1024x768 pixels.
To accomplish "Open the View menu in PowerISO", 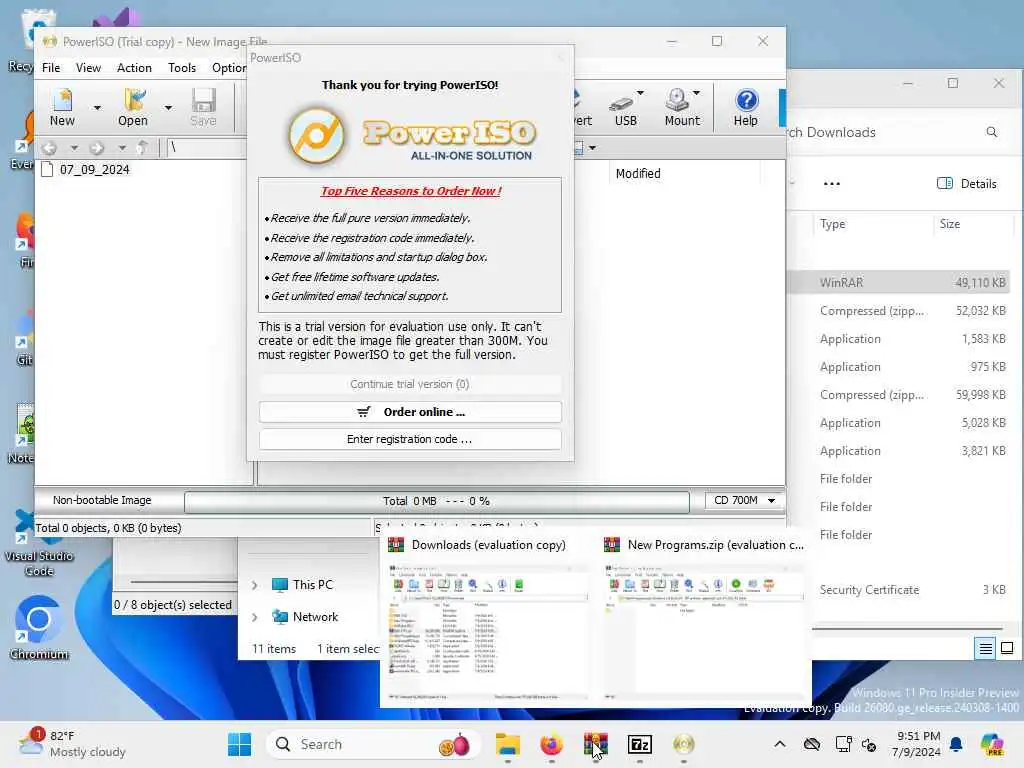I will (88, 68).
